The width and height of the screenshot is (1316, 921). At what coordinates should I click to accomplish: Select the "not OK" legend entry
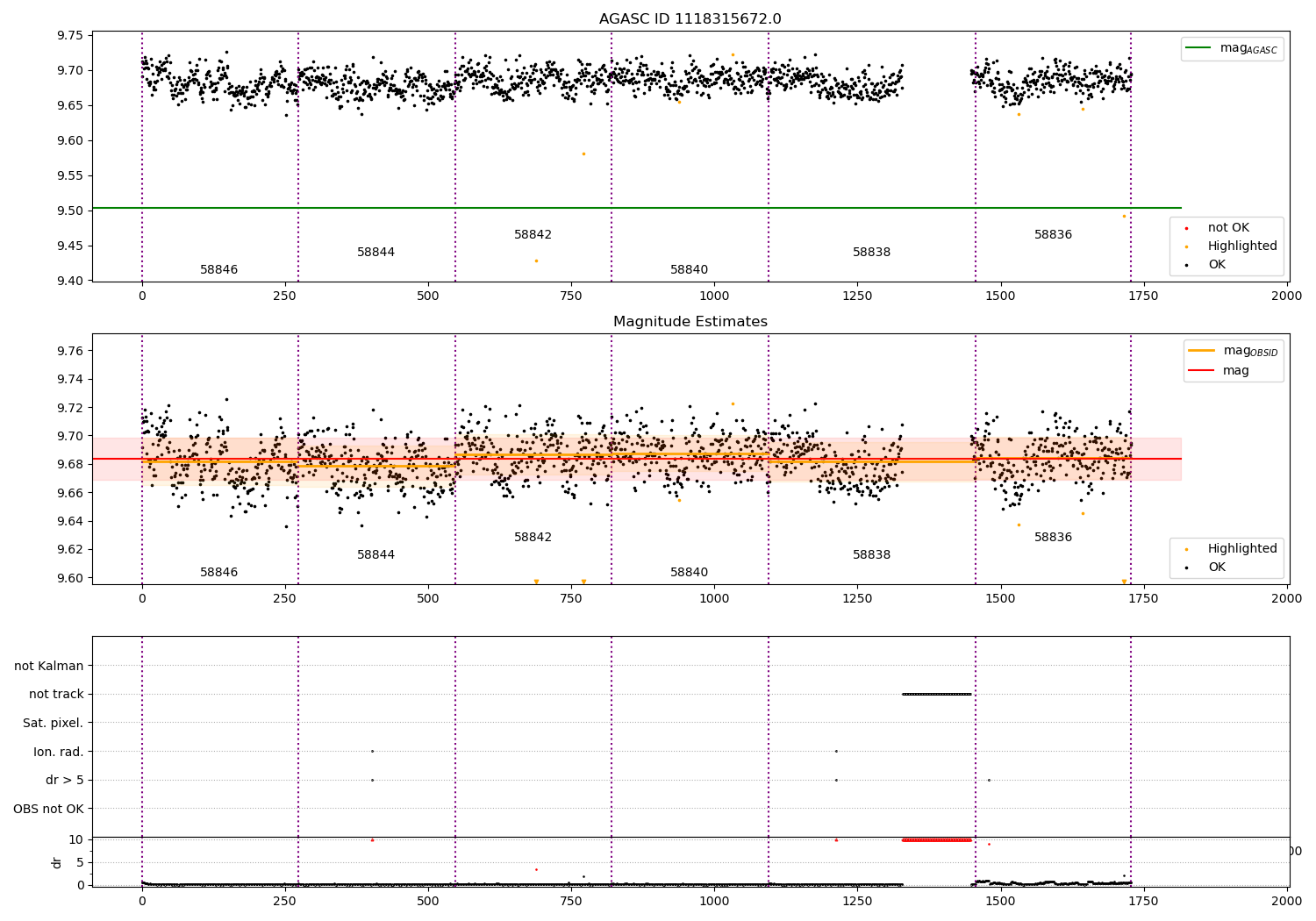point(1228,228)
